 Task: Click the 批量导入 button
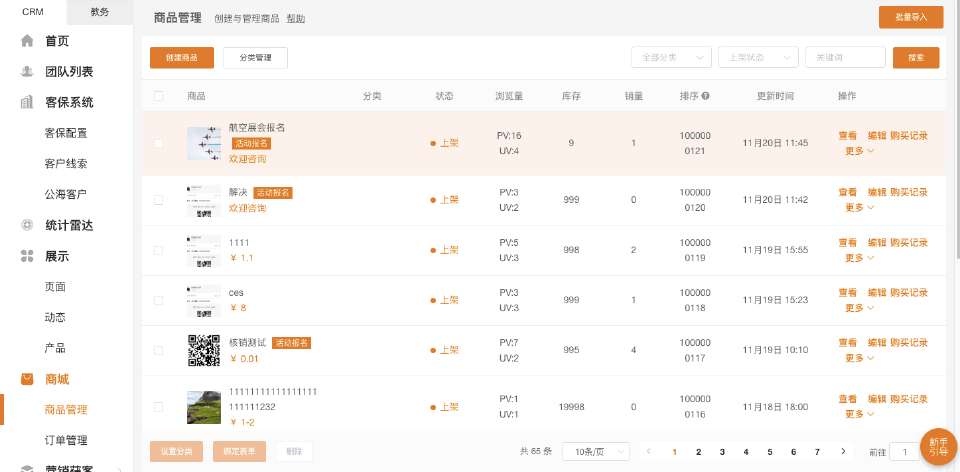click(910, 17)
